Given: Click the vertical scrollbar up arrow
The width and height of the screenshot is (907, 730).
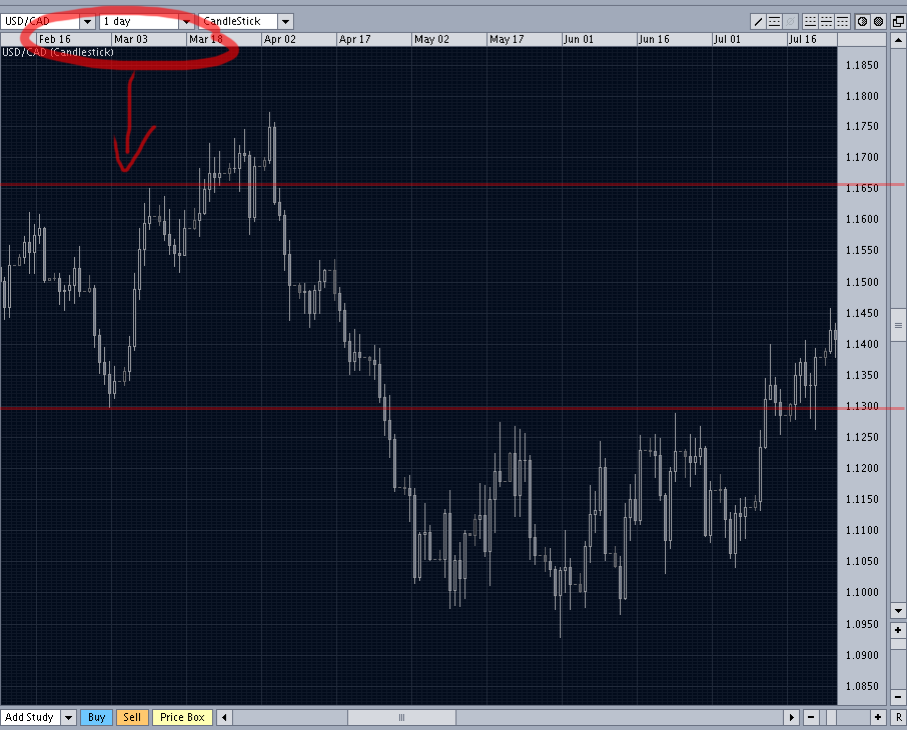Looking at the screenshot, I should coord(898,40).
